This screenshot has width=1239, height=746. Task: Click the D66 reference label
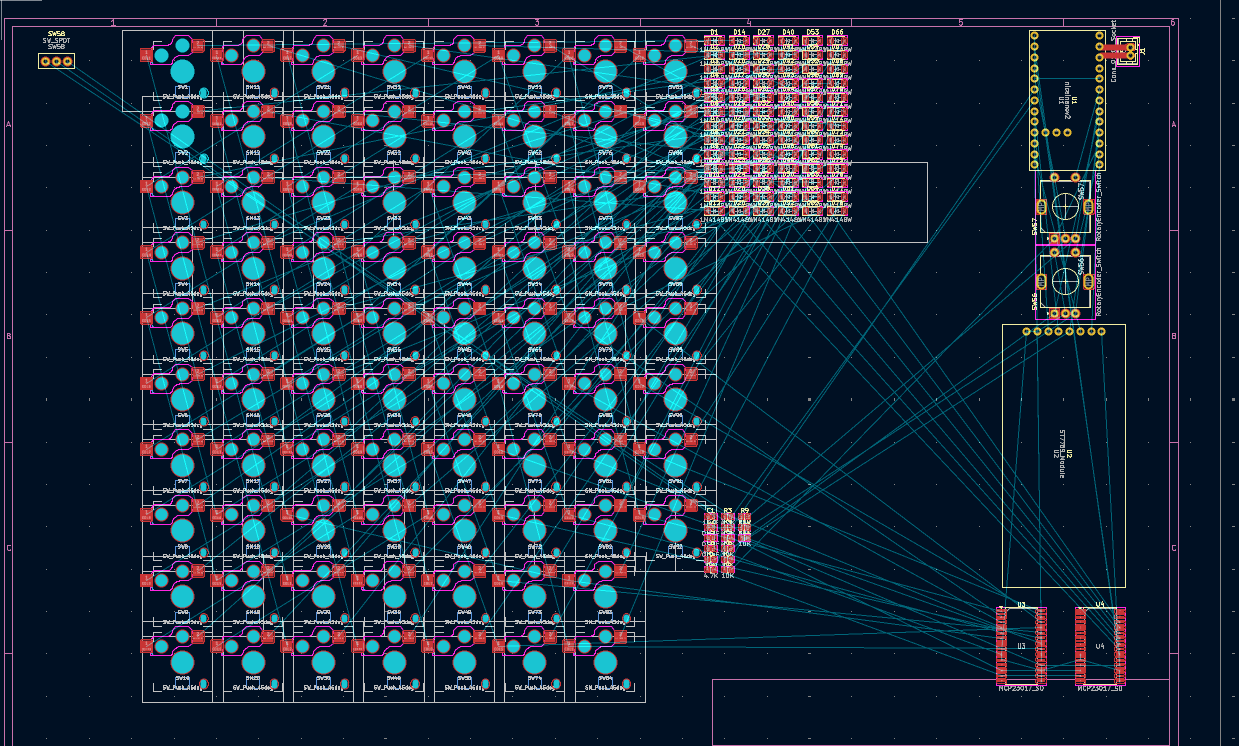837,33
